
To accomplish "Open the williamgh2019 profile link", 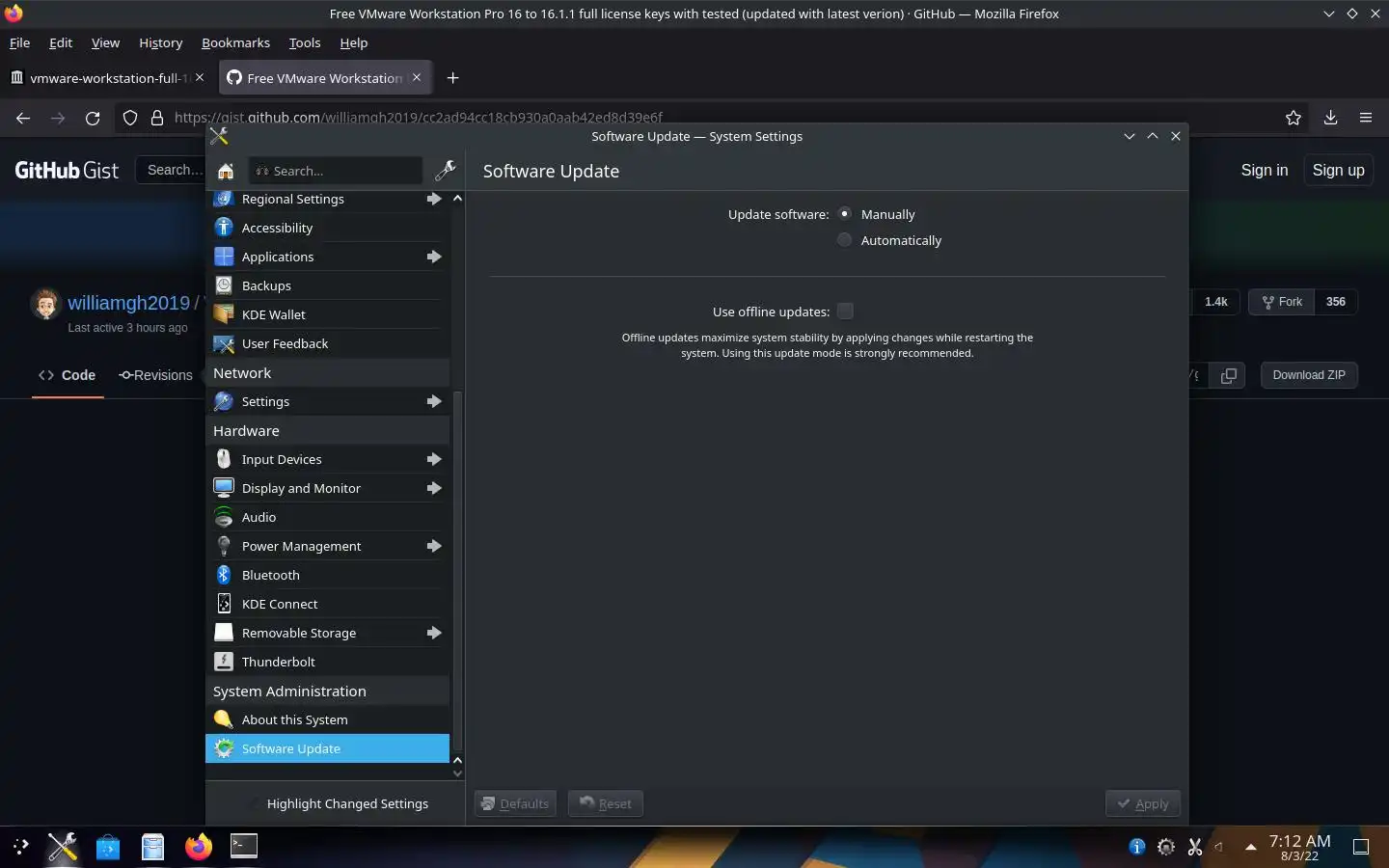I will pos(128,303).
